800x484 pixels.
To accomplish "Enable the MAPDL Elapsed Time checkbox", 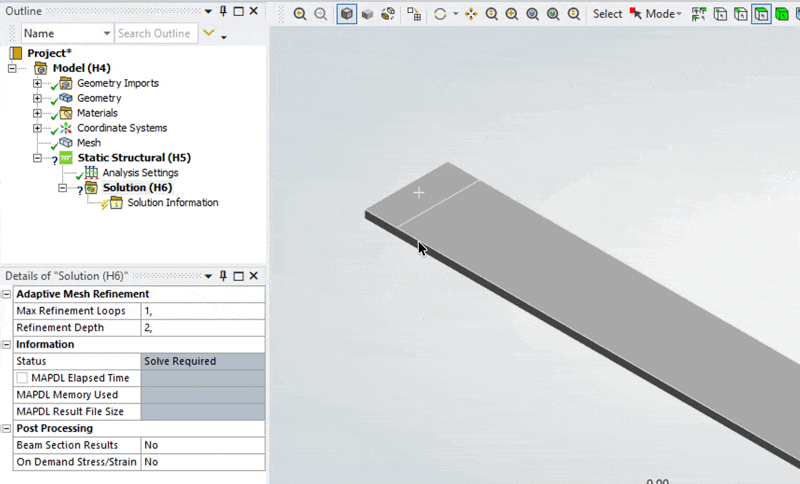I will pos(23,378).
